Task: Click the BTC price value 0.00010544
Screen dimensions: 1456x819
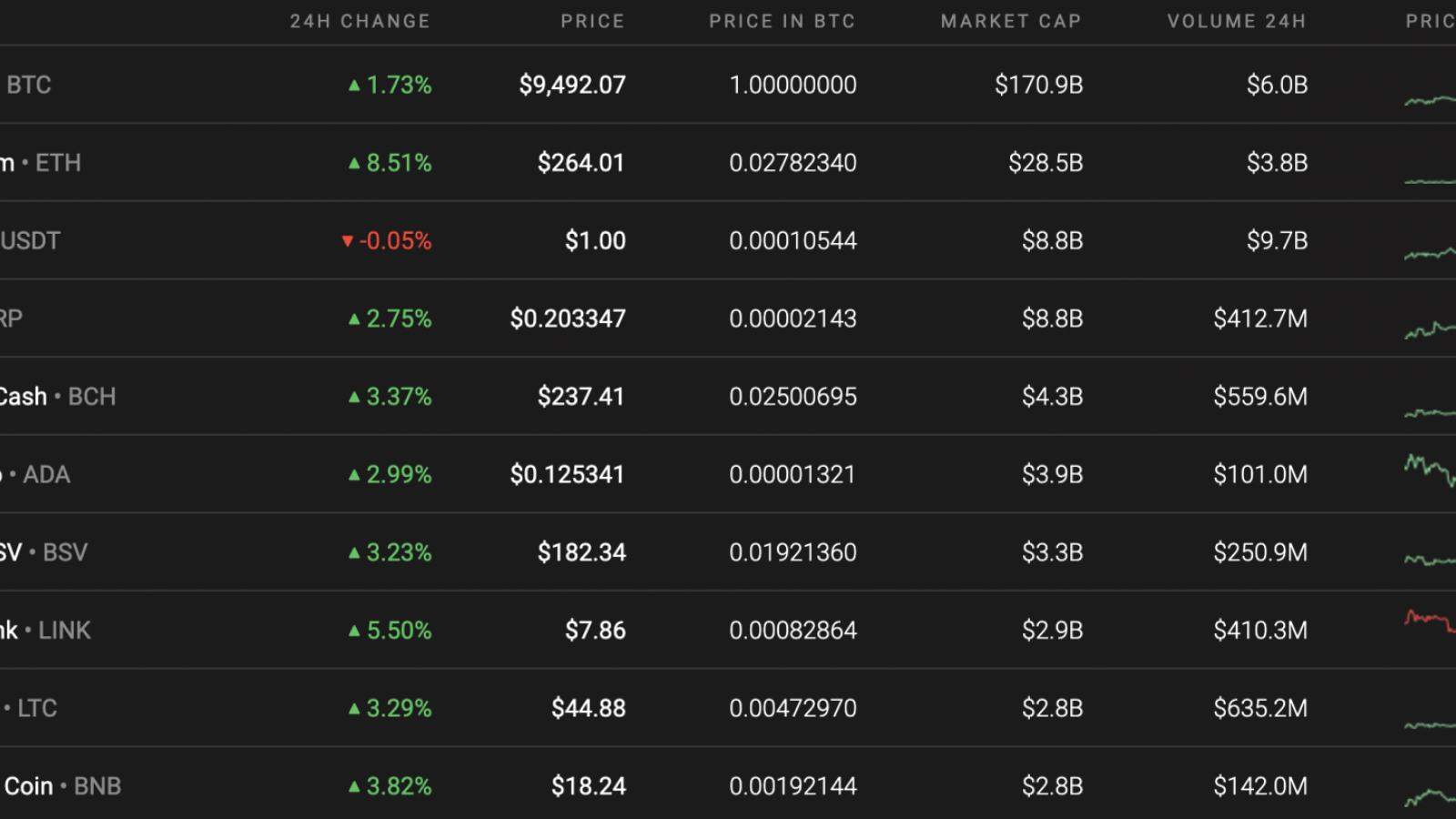Action: [x=793, y=241]
